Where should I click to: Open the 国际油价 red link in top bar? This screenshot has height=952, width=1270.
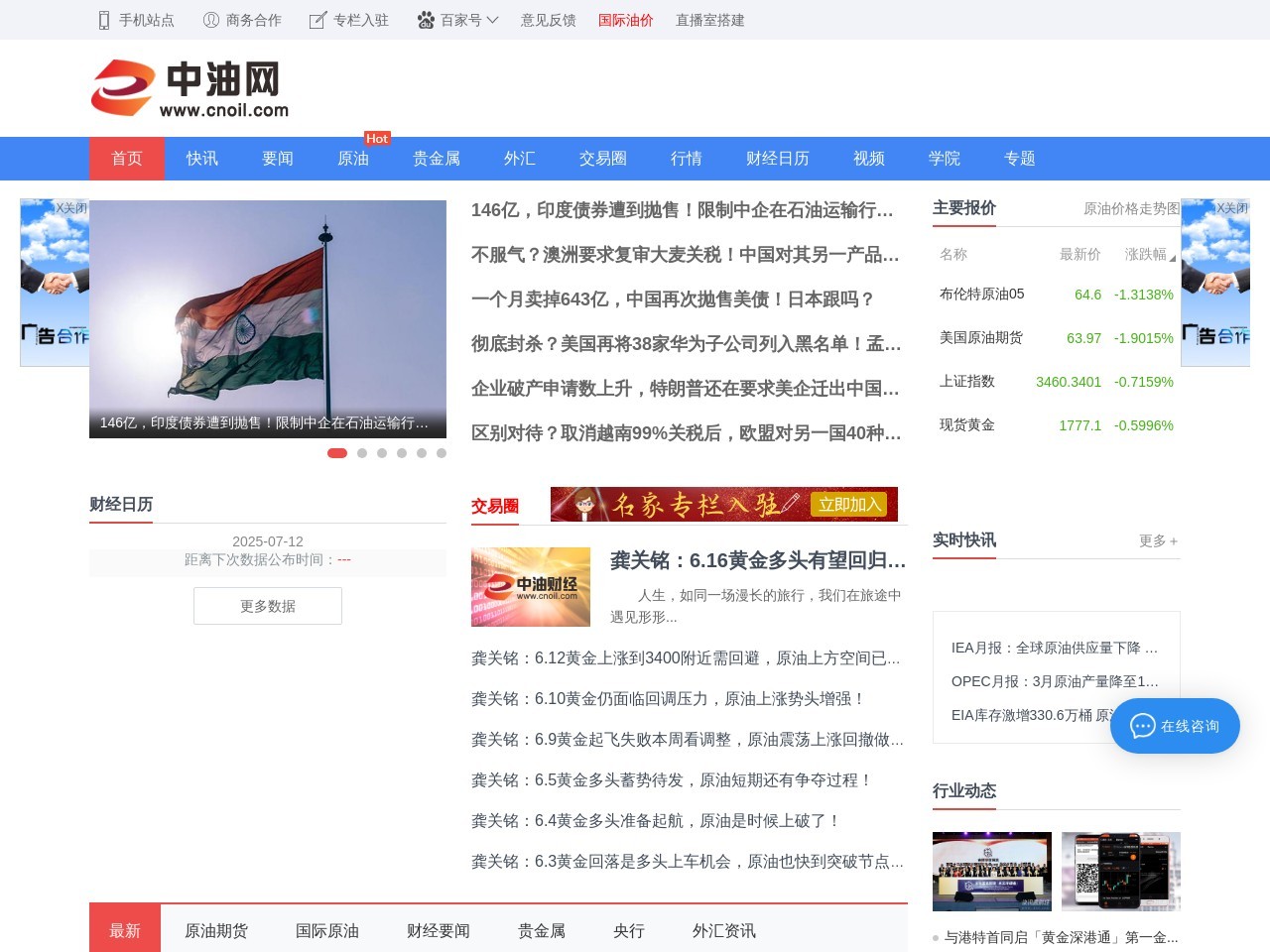(626, 19)
